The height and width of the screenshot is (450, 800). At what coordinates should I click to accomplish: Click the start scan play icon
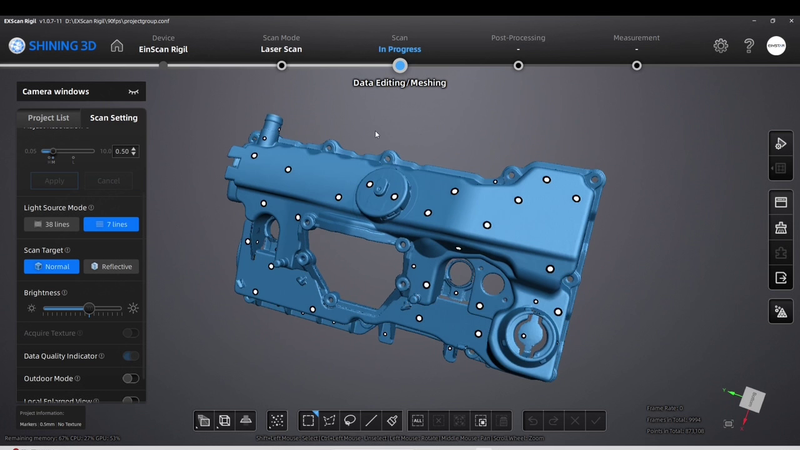pyautogui.click(x=781, y=144)
